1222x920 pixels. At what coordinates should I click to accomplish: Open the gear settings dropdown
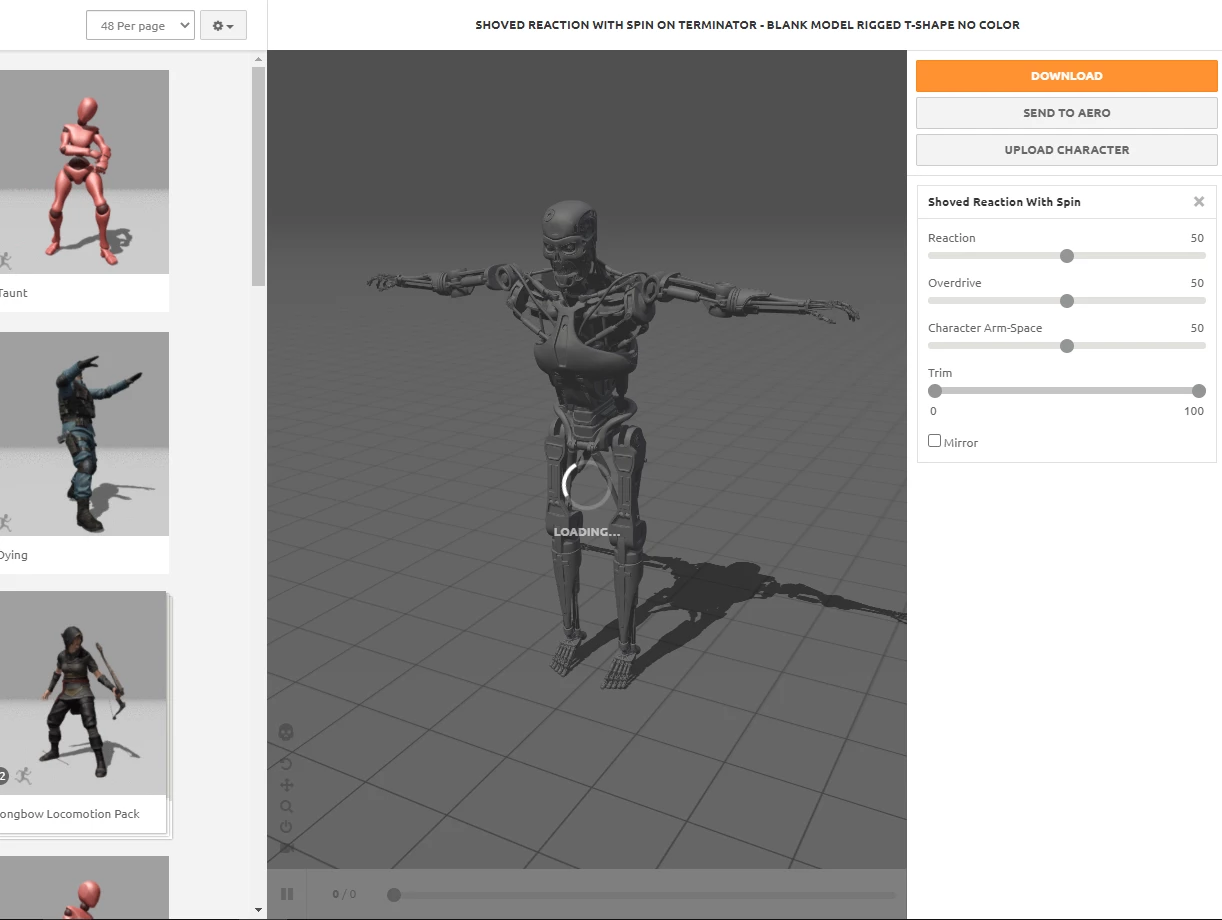coord(223,26)
